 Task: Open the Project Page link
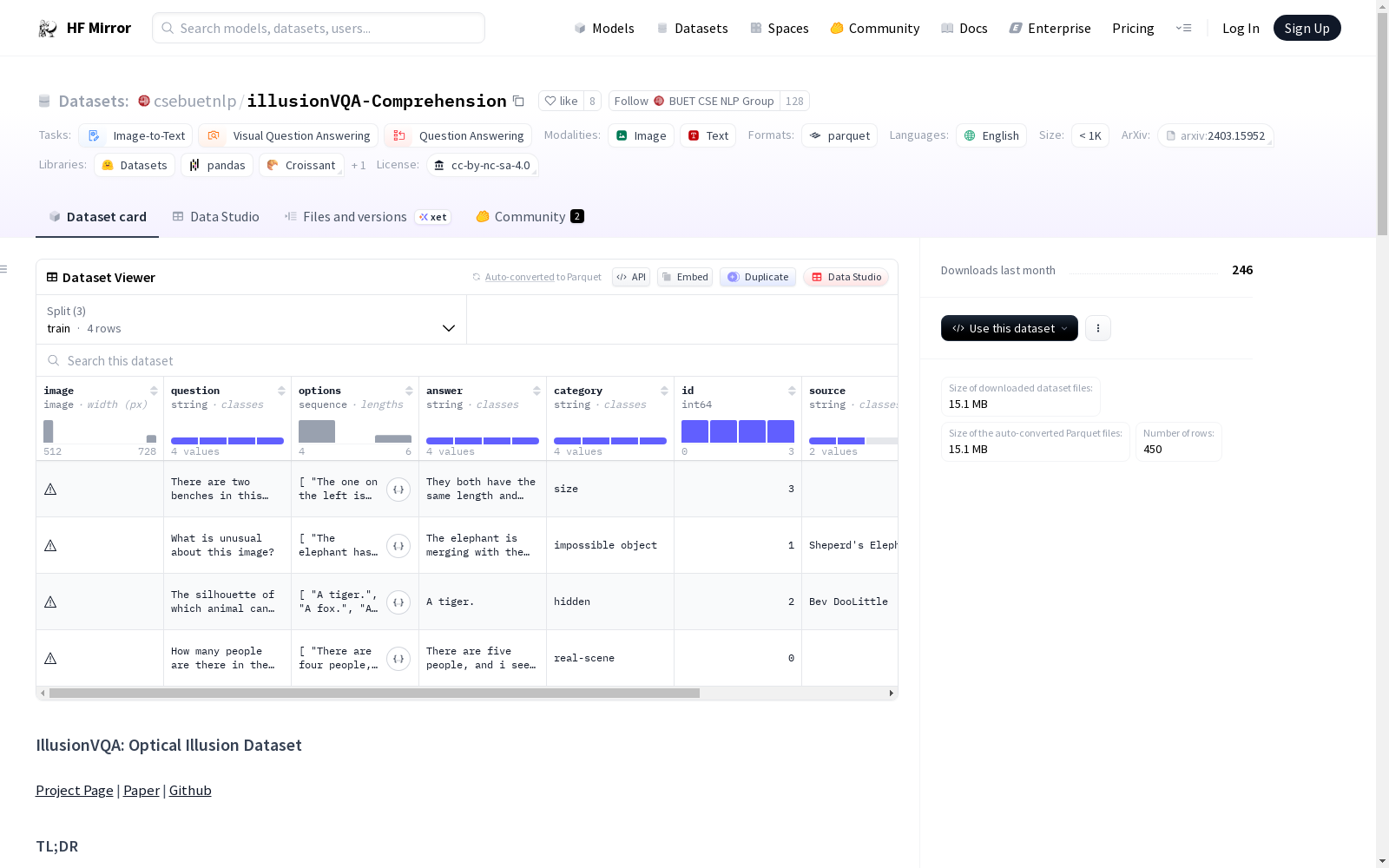75,790
